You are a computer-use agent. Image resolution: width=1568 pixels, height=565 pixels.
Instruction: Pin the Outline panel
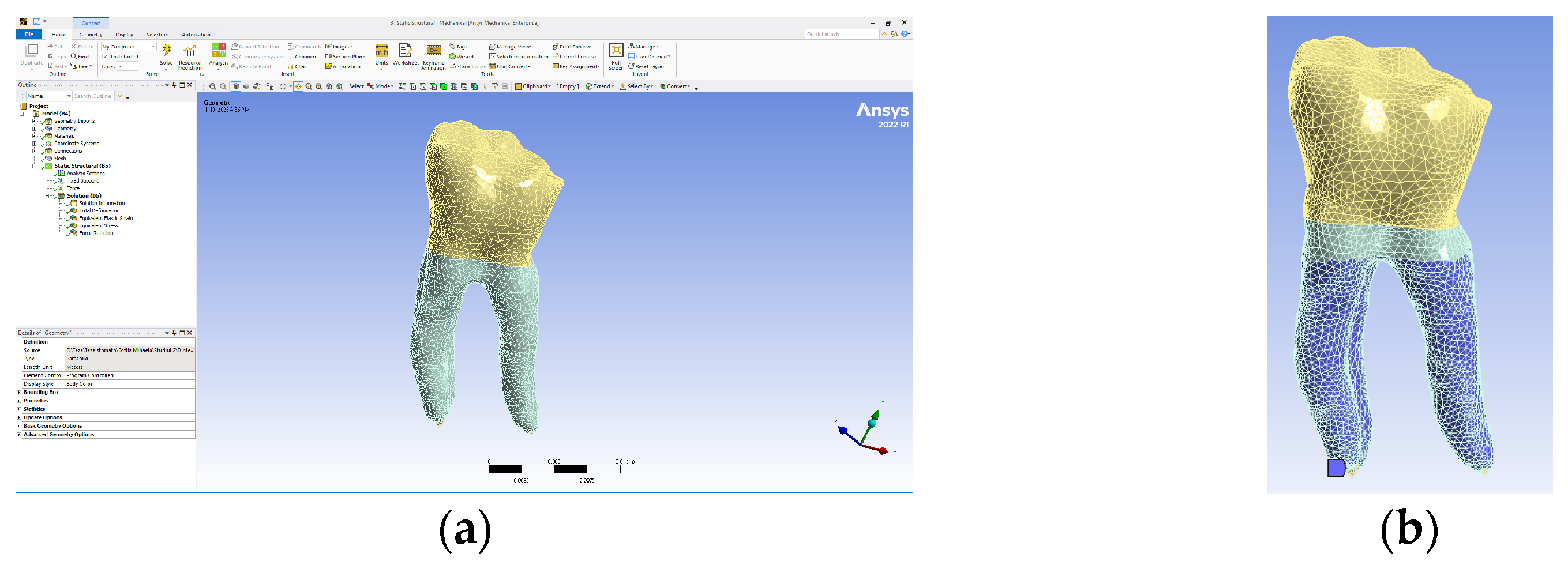174,85
